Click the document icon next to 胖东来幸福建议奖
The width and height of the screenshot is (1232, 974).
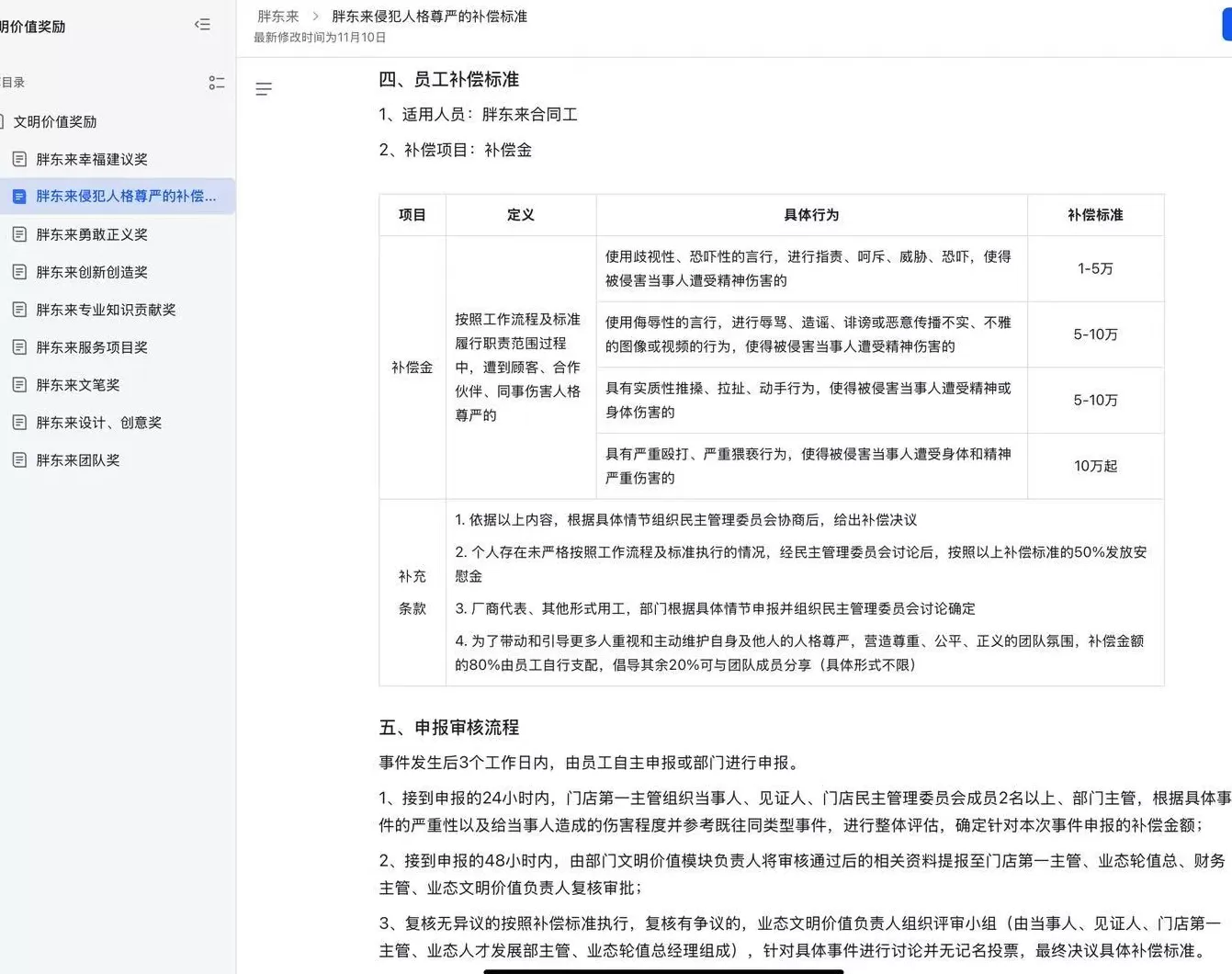[19, 158]
